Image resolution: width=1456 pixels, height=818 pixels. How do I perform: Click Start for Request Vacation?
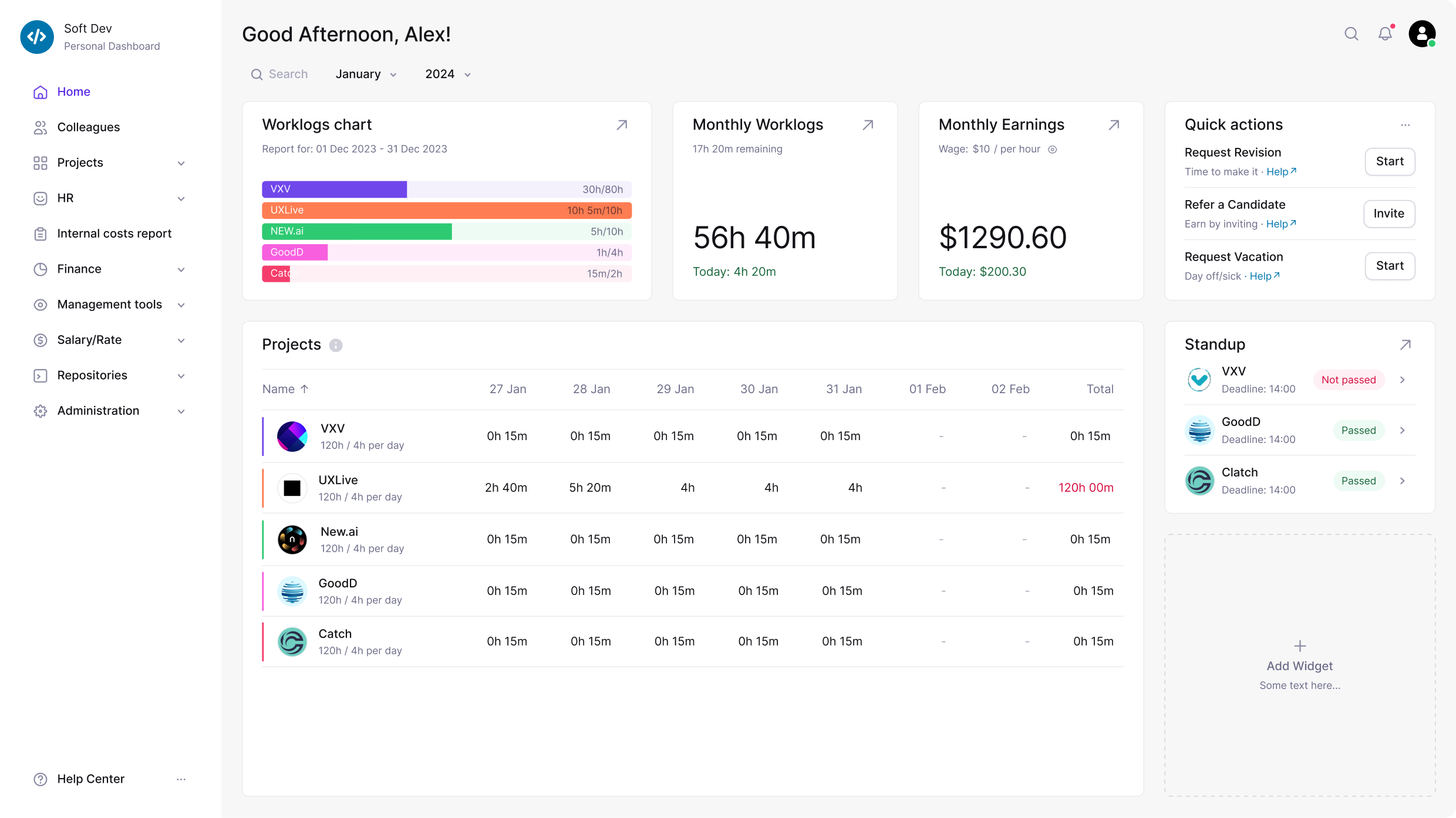(x=1390, y=266)
